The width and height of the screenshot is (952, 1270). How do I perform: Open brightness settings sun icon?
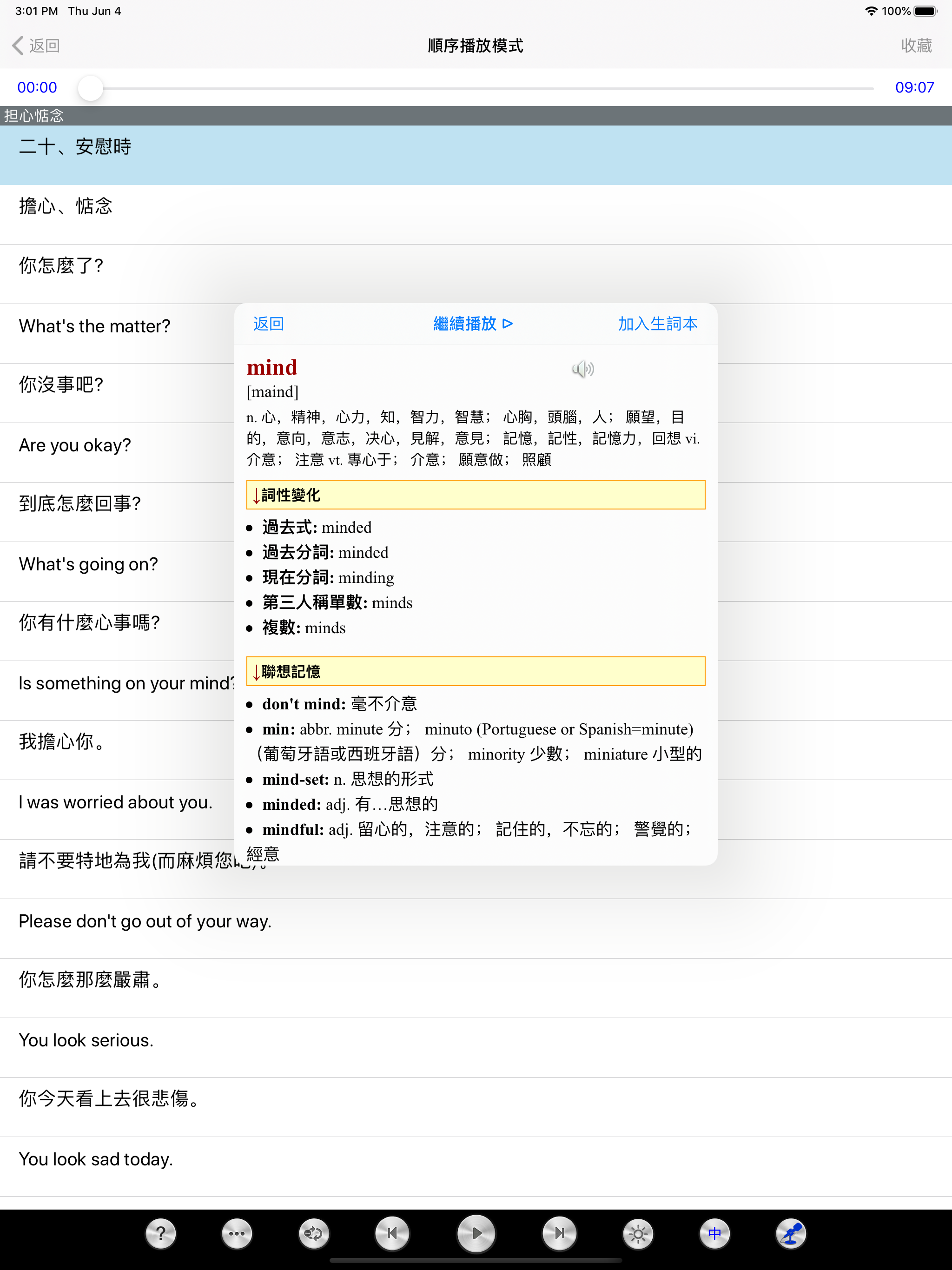point(638,1233)
